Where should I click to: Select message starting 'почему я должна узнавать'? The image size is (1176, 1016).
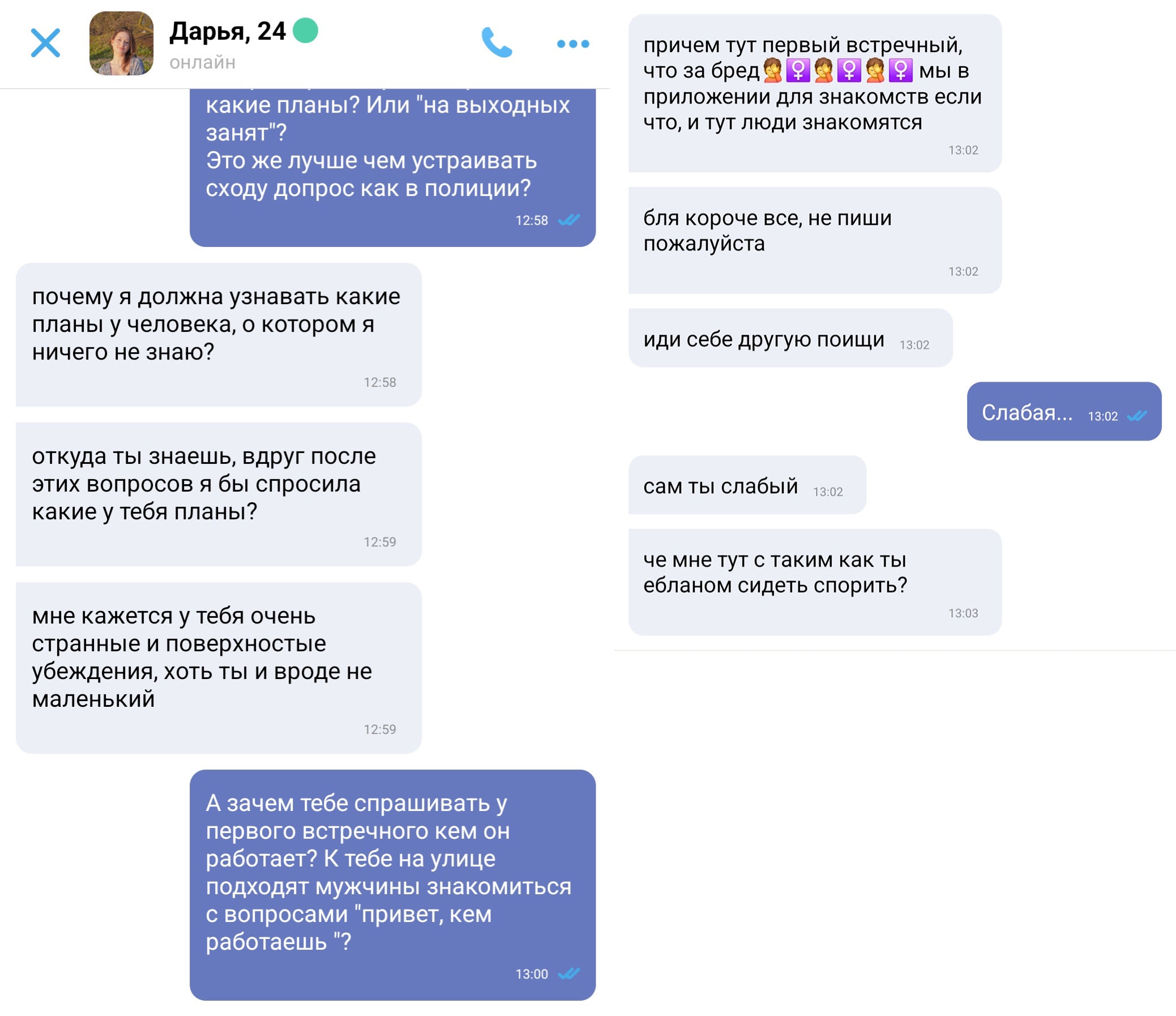[x=219, y=335]
